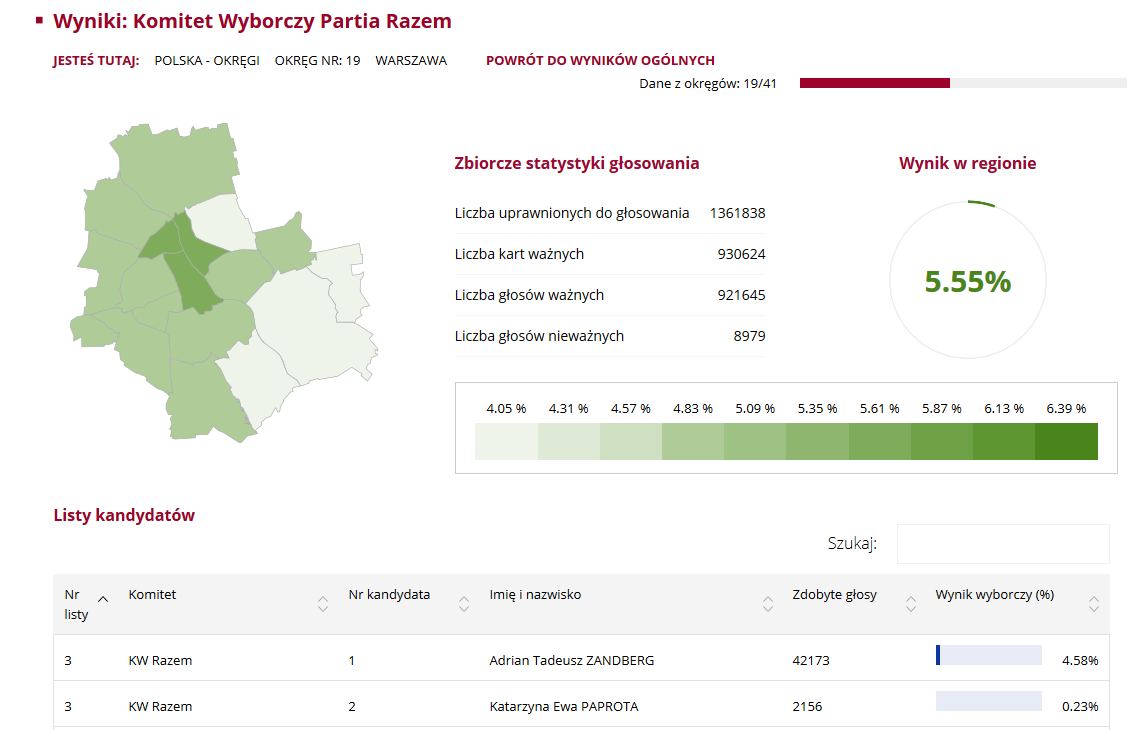The width and height of the screenshot is (1142, 730).
Task: Click the 4.58% result value
Action: (1080, 660)
